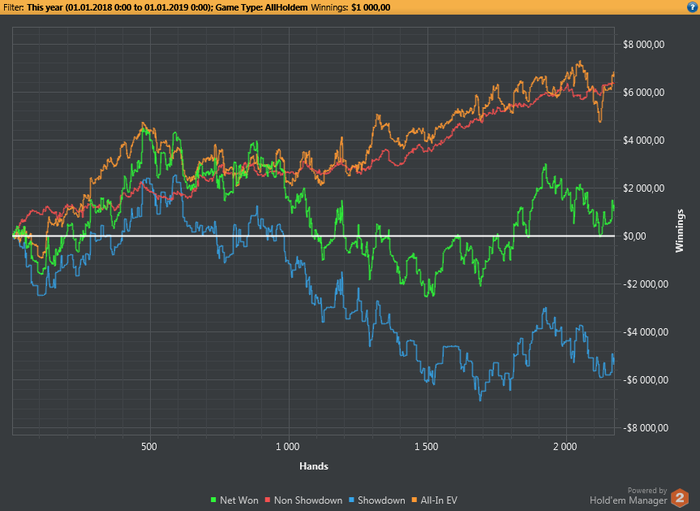Select the Net Won legend label
Image resolution: width=700 pixels, height=511 pixels.
click(x=239, y=500)
